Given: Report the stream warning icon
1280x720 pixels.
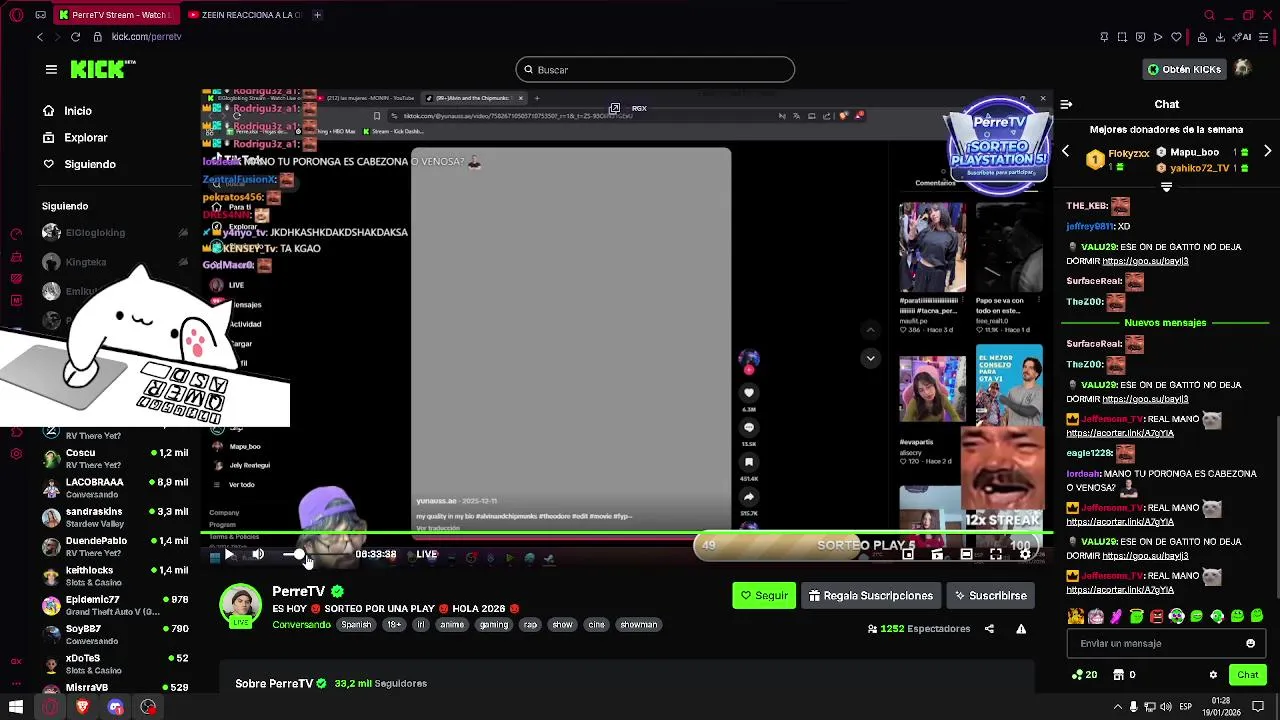Looking at the screenshot, I should (1021, 629).
